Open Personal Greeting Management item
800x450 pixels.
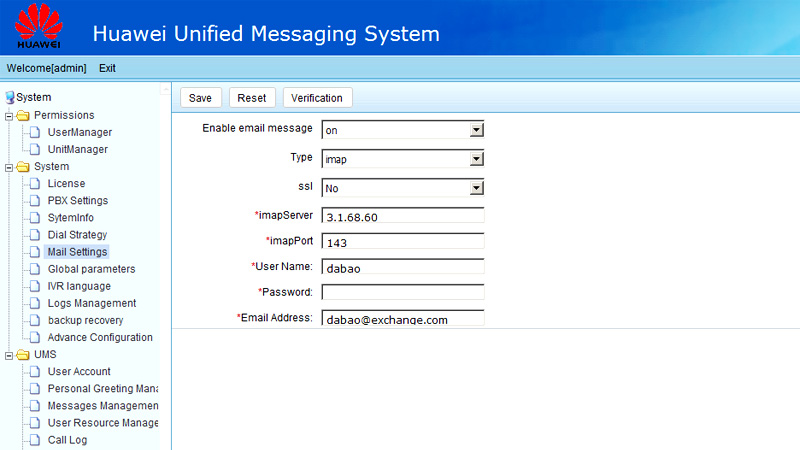pyautogui.click(x=103, y=389)
